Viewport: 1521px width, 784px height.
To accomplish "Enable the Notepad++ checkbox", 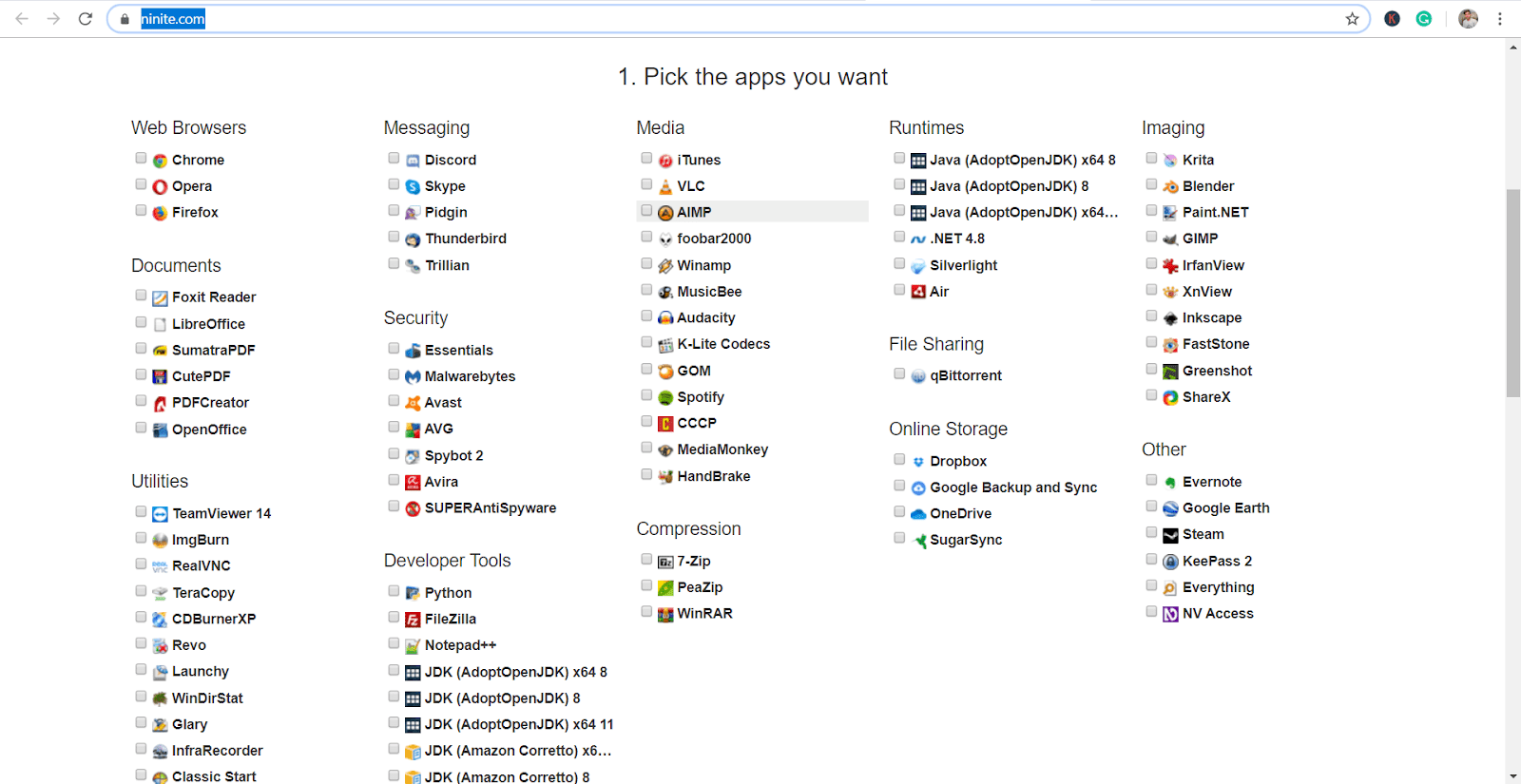I will [394, 643].
